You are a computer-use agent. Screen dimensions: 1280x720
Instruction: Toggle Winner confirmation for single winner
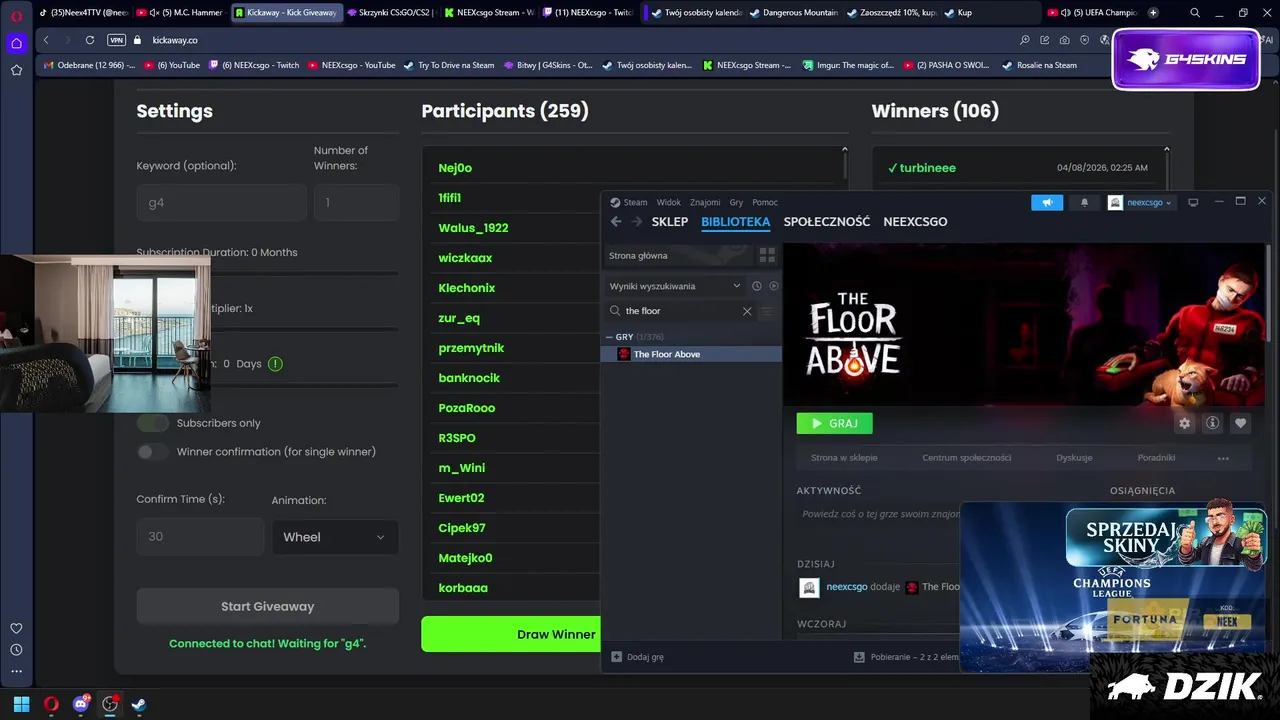tap(152, 451)
